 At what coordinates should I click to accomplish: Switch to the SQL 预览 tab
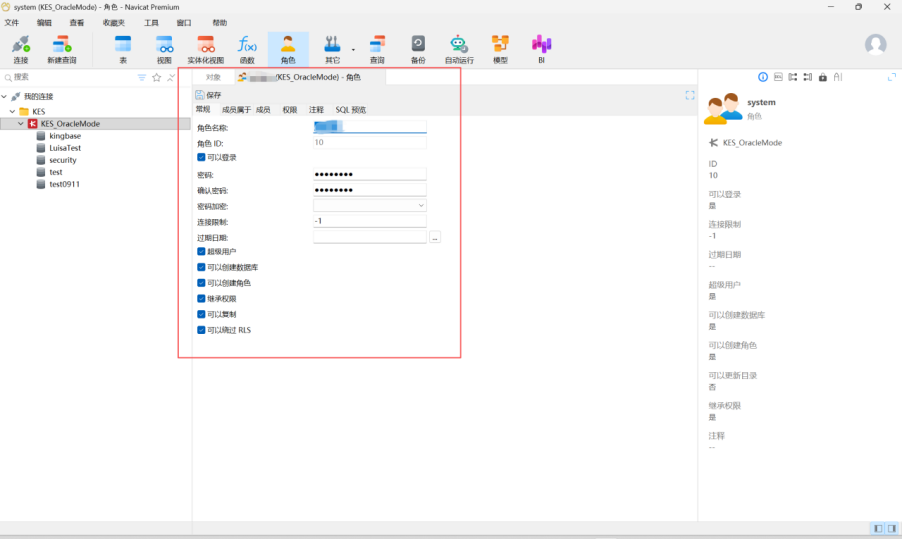click(x=350, y=110)
